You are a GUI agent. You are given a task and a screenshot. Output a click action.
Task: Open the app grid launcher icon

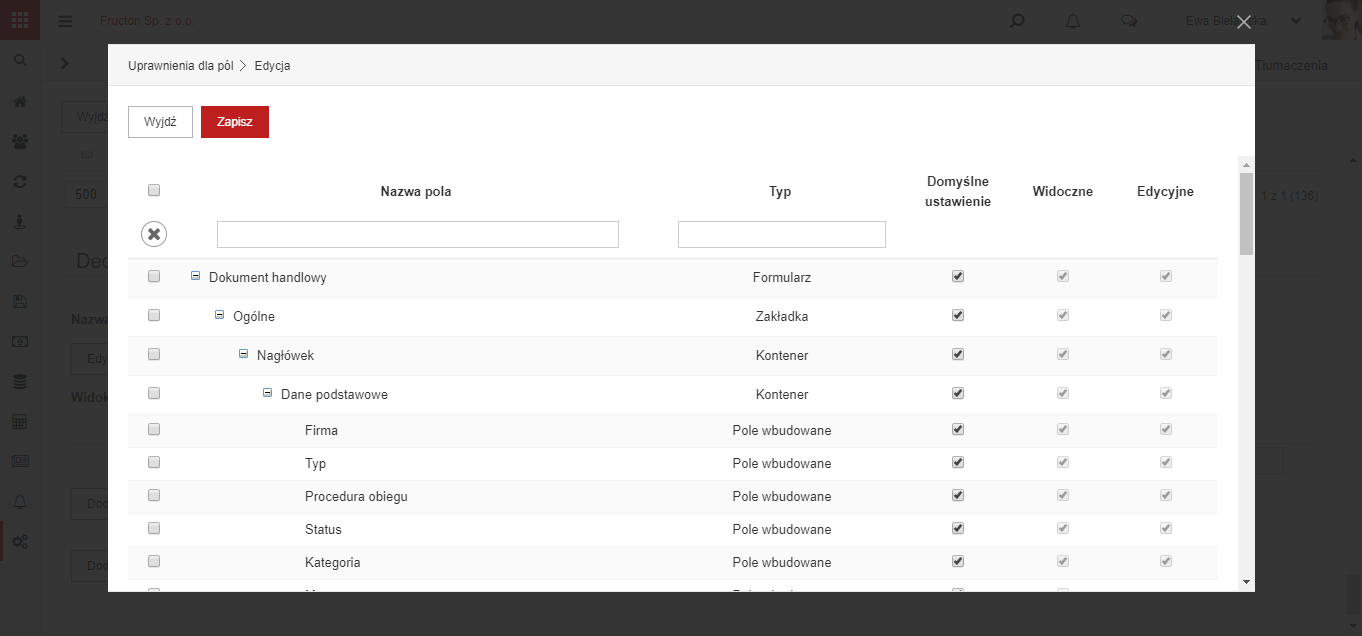(x=20, y=20)
